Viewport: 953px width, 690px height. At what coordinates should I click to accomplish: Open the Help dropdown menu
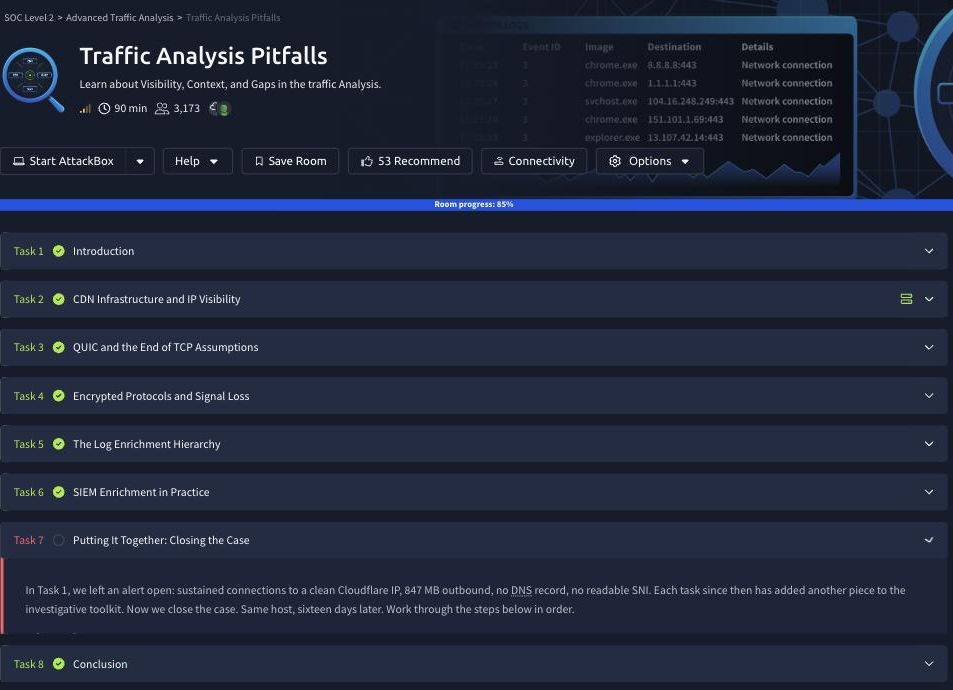pos(198,161)
